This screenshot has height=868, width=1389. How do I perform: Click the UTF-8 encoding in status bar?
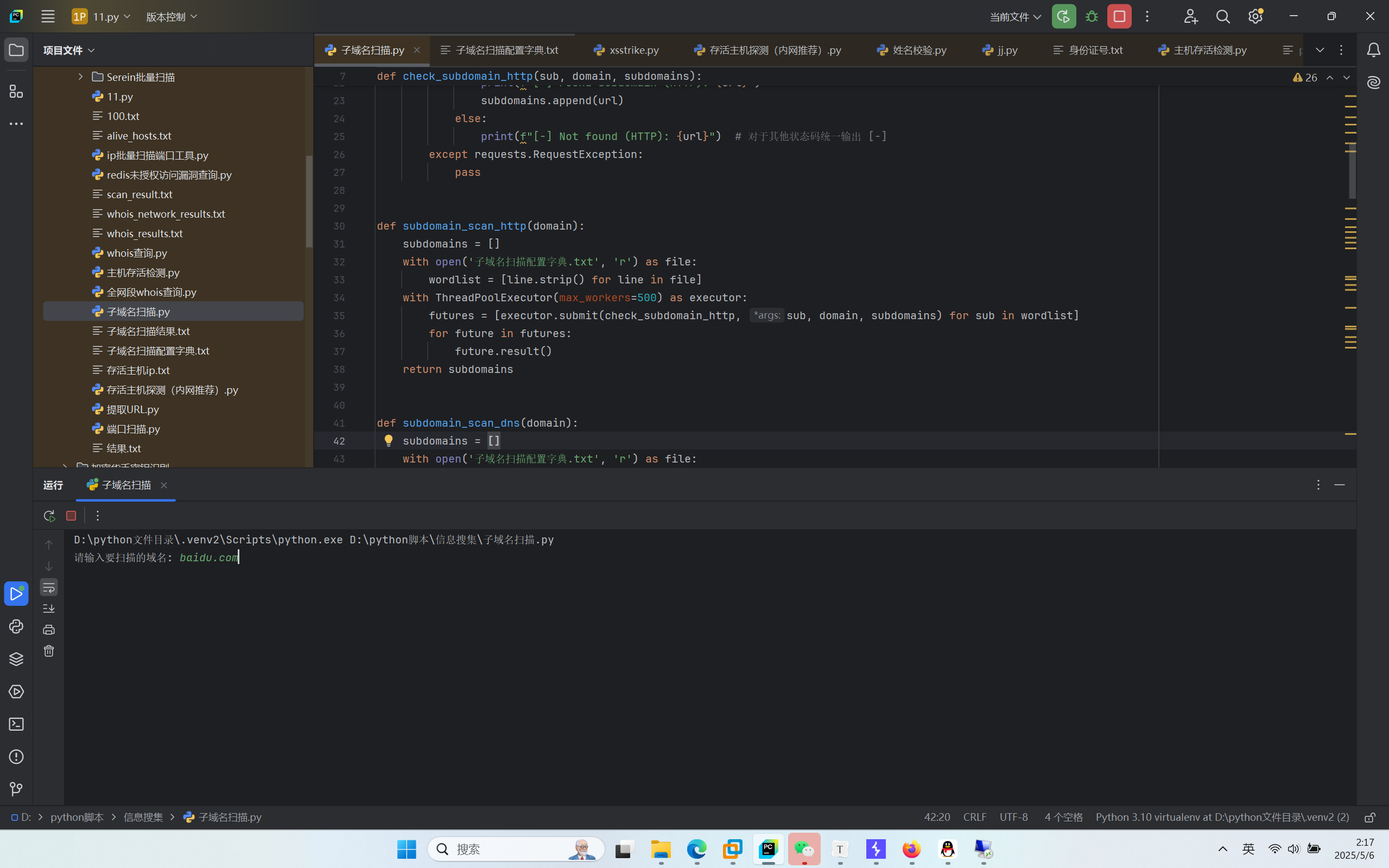(1013, 817)
